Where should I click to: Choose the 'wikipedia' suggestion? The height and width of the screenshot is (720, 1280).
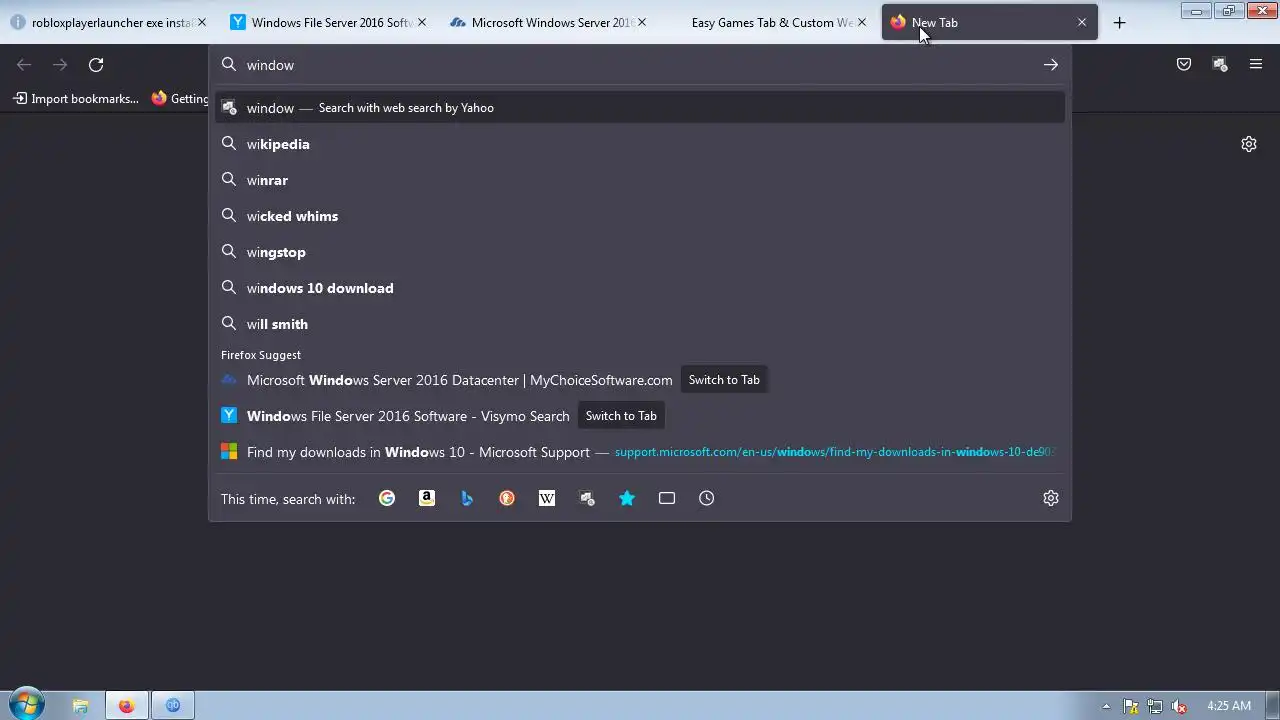click(x=640, y=144)
